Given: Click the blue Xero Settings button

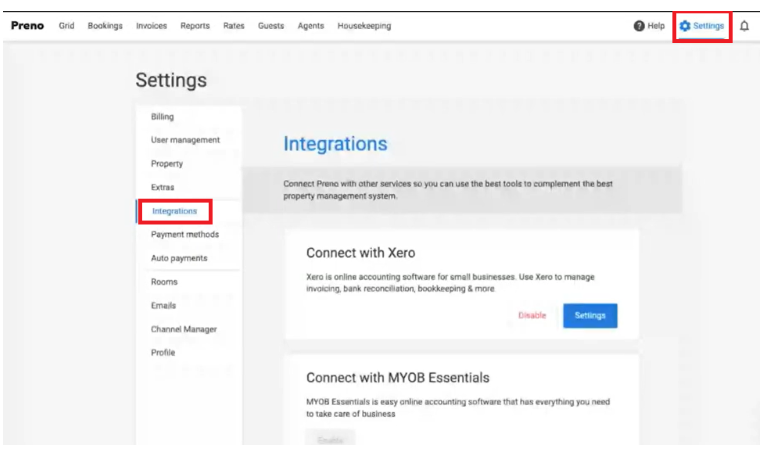Looking at the screenshot, I should pyautogui.click(x=590, y=315).
